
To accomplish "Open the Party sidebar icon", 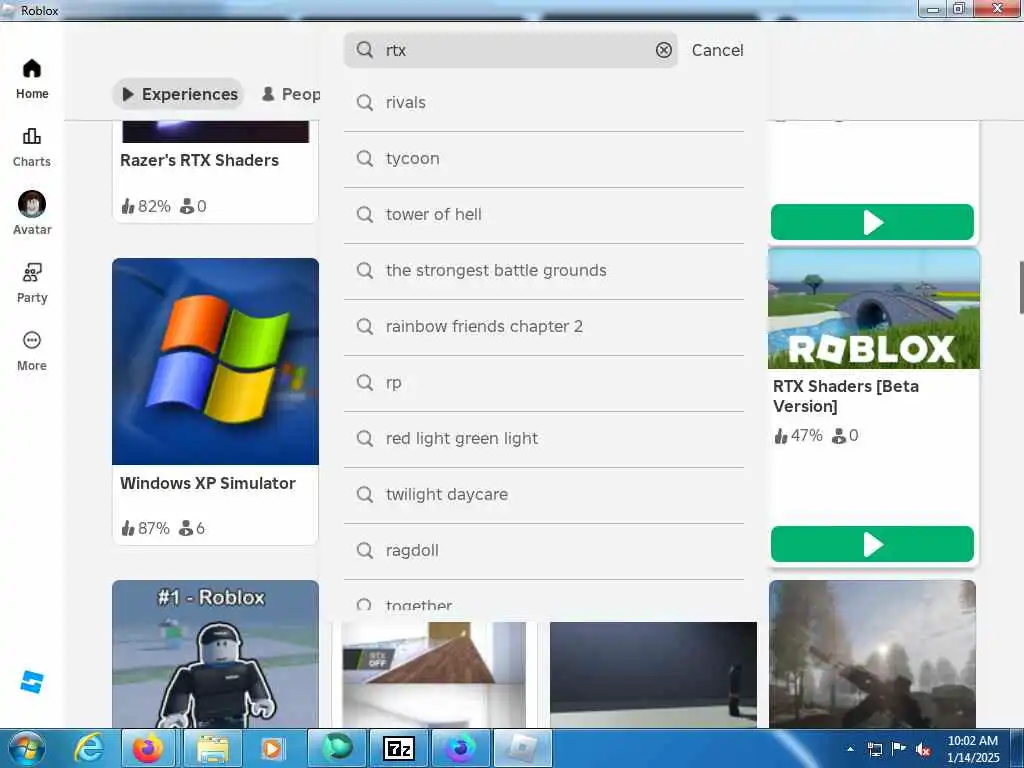I will point(31,272).
